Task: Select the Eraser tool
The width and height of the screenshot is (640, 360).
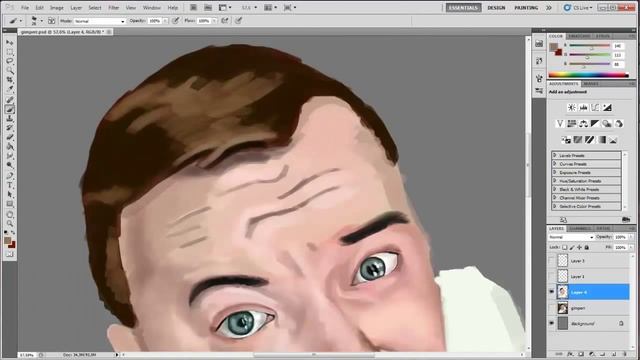Action: pos(10,138)
